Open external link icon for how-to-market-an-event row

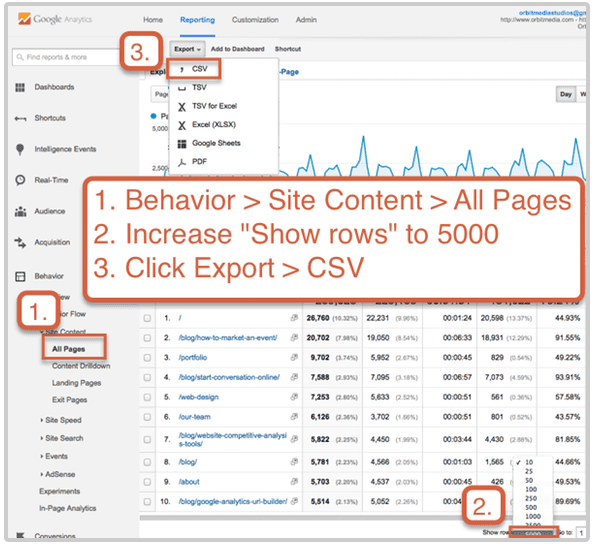click(x=294, y=338)
